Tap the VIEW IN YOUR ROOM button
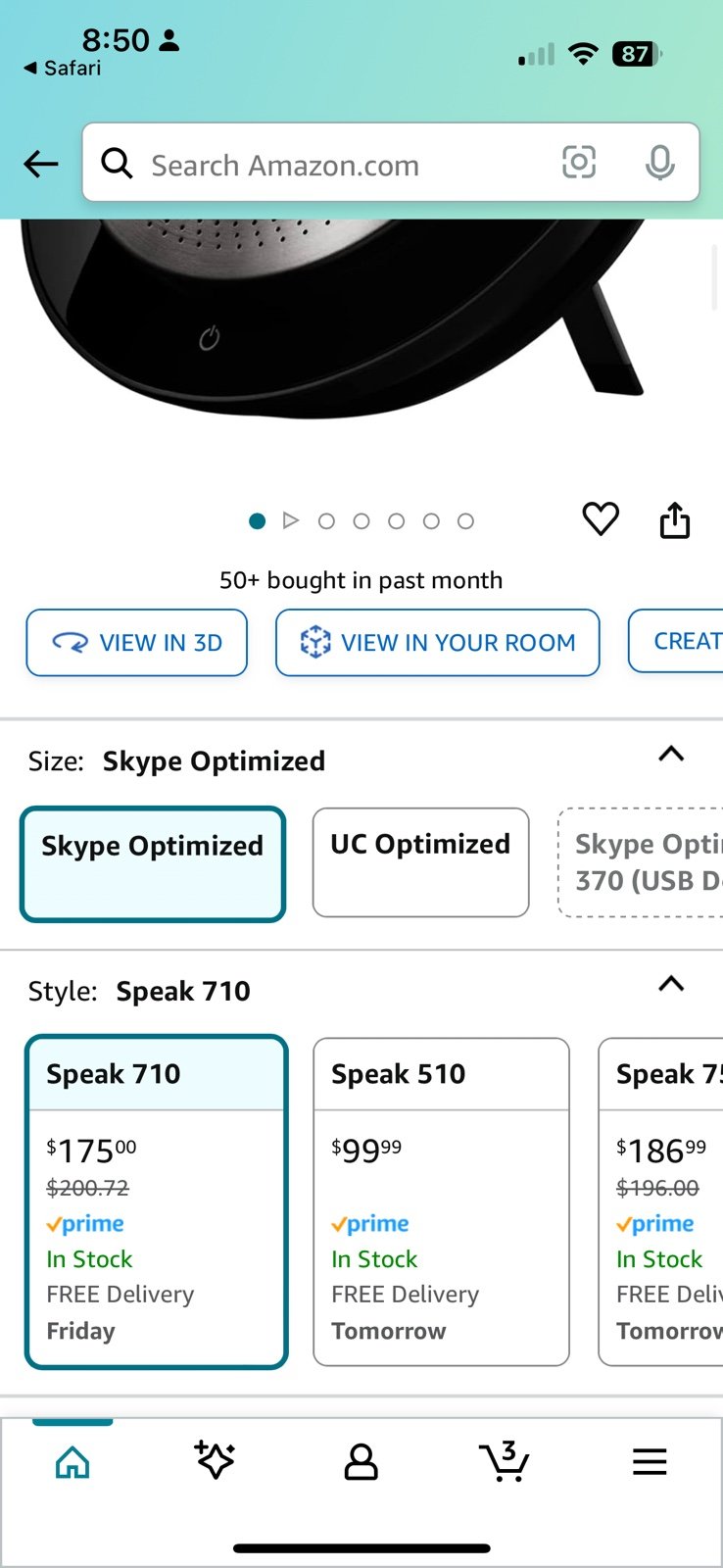Screen dimensions: 723x1568 pyautogui.click(x=438, y=643)
